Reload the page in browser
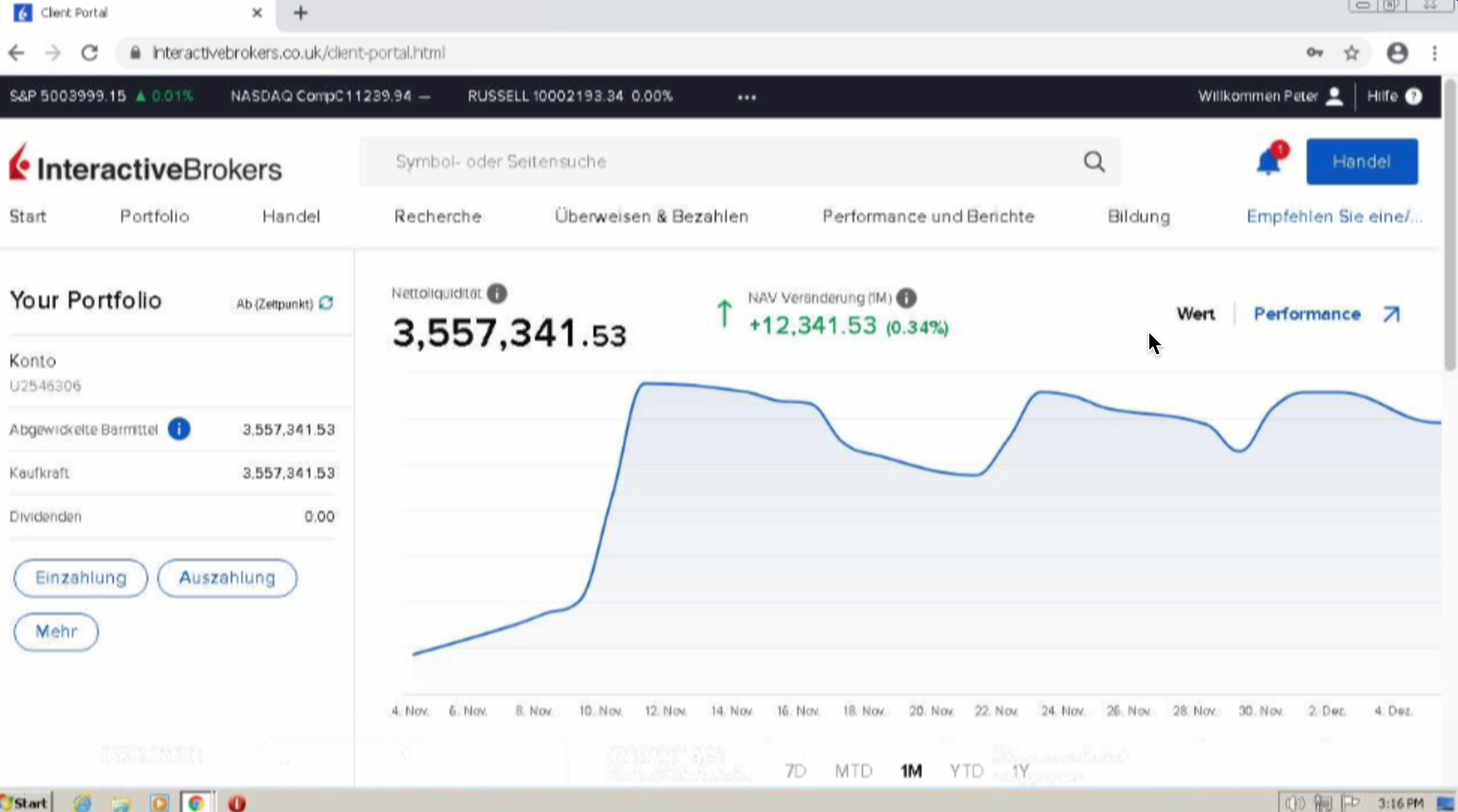 pyautogui.click(x=89, y=53)
